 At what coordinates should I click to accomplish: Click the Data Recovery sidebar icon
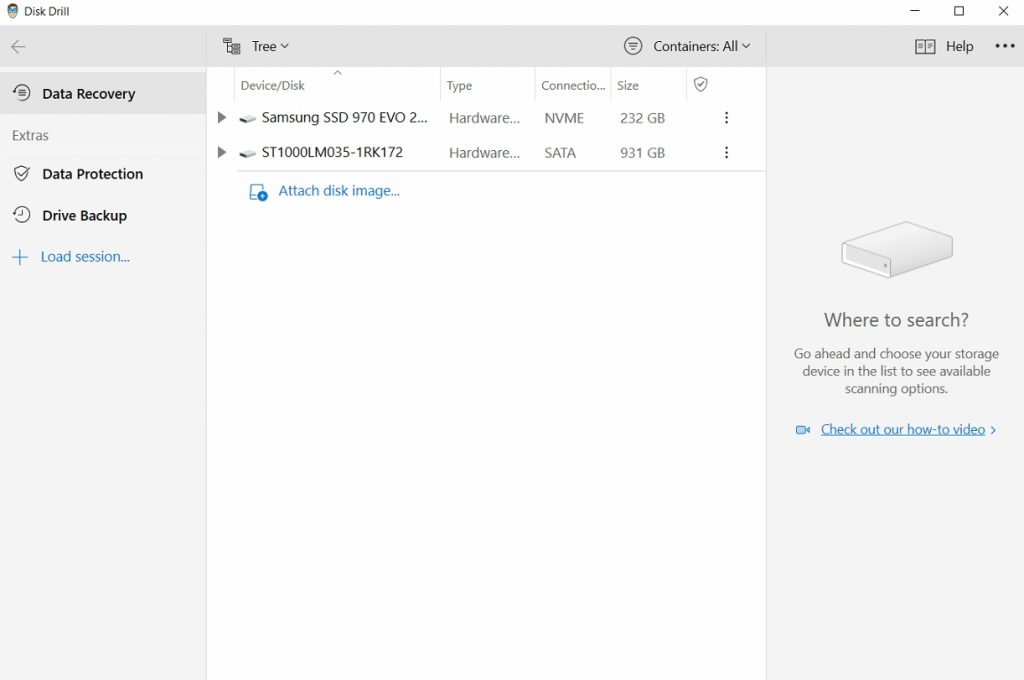tap(22, 93)
